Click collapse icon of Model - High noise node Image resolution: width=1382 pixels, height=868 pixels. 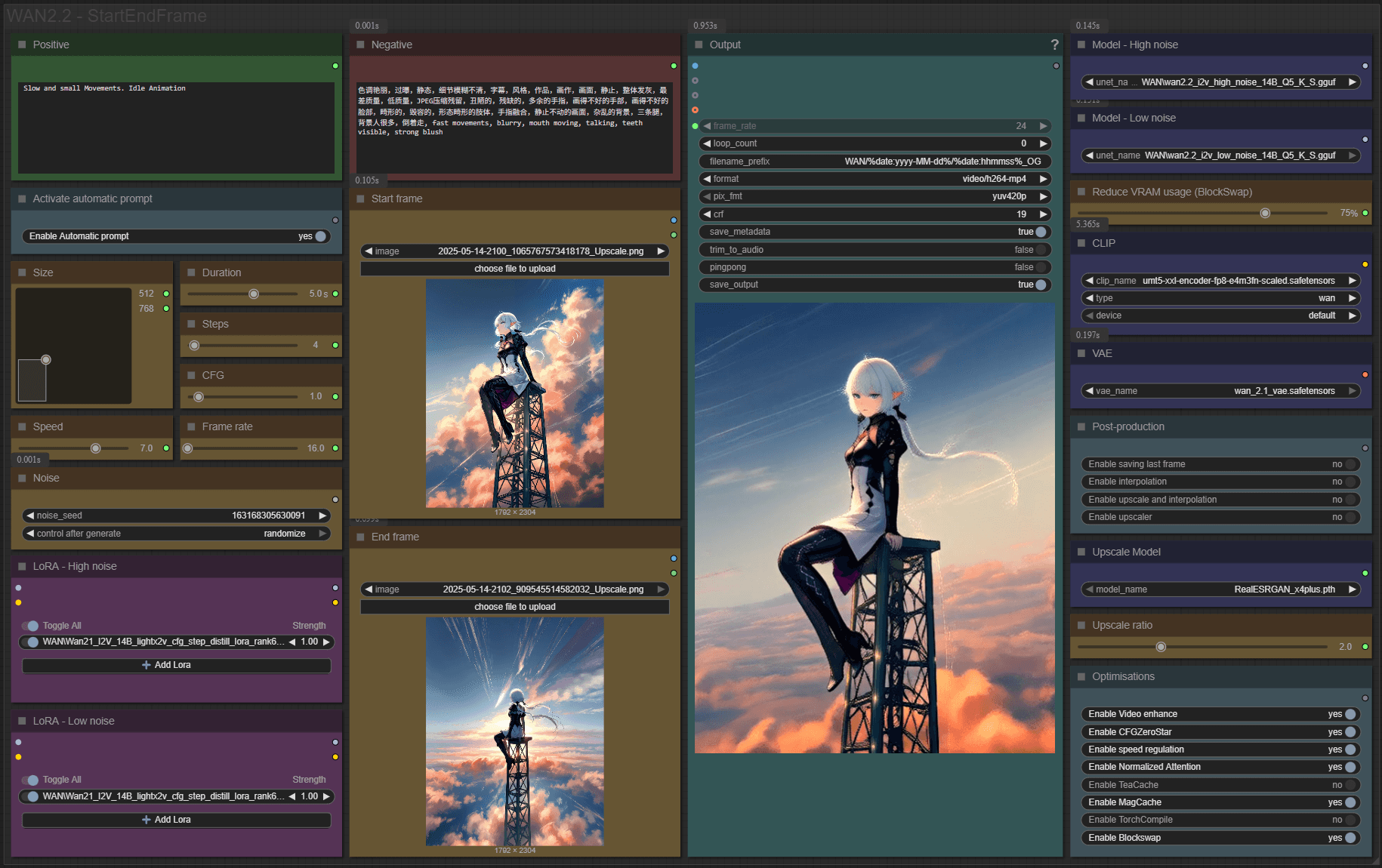click(x=1081, y=45)
